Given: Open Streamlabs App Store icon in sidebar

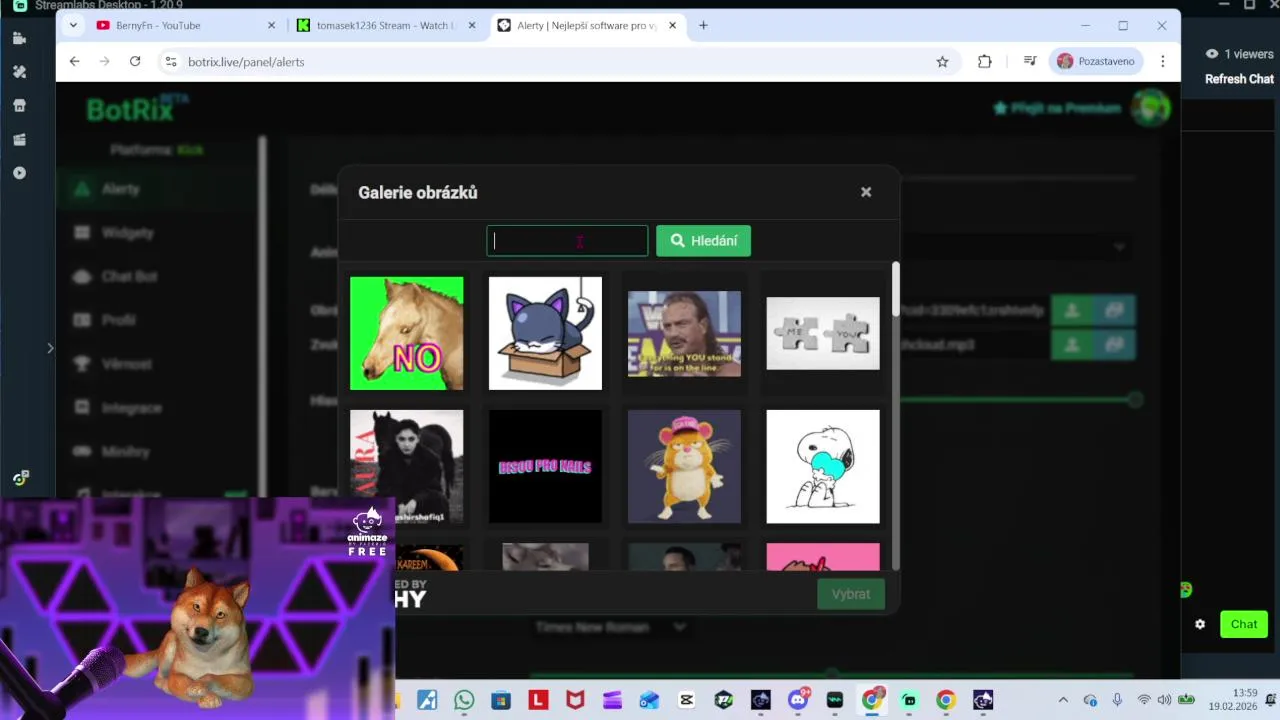Looking at the screenshot, I should click(19, 106).
